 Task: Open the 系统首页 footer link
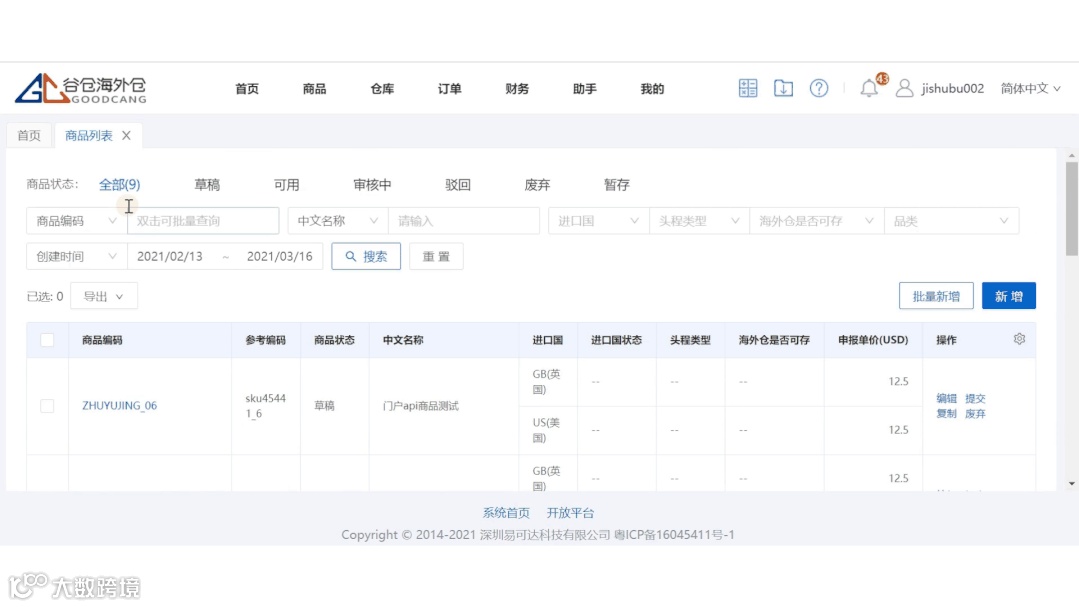[x=506, y=513]
